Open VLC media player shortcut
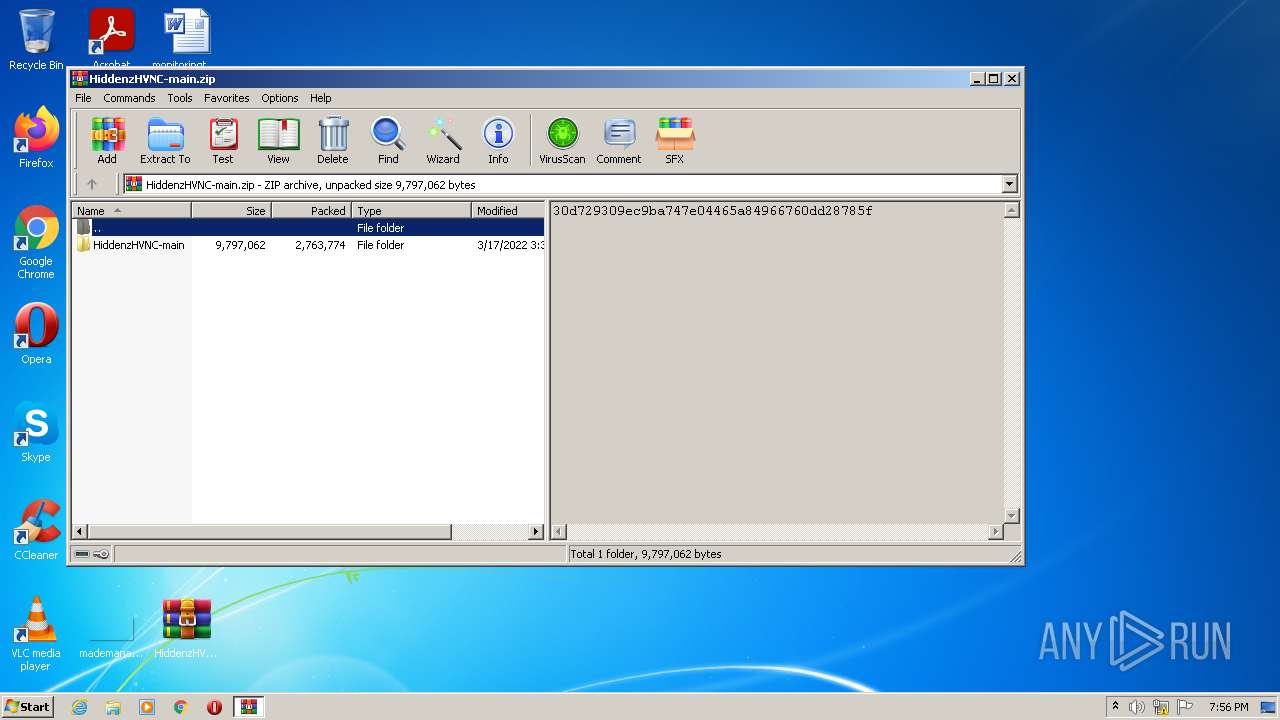 point(36,634)
